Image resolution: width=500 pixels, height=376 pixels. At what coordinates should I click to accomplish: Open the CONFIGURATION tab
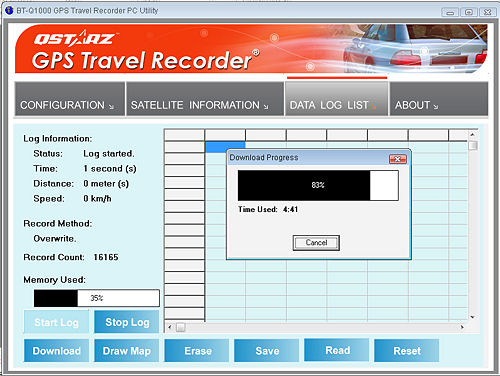pyautogui.click(x=70, y=99)
